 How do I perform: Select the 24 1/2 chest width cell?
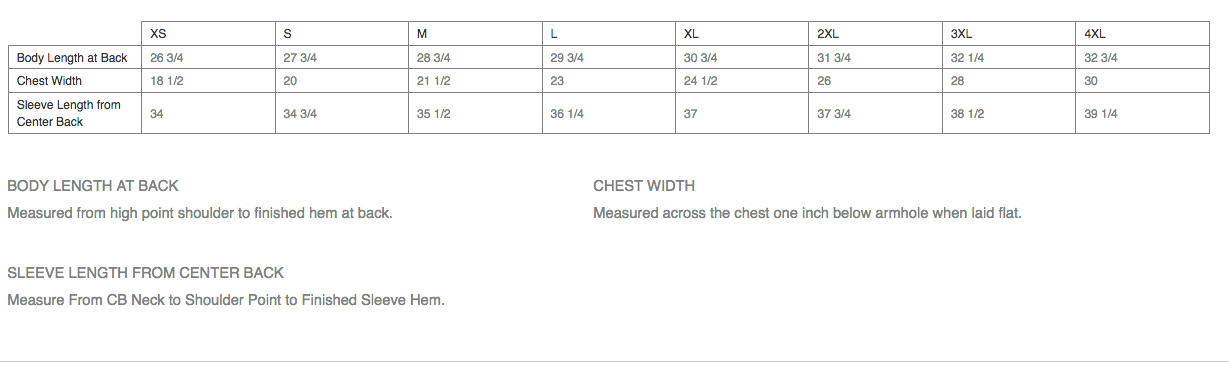[x=700, y=81]
